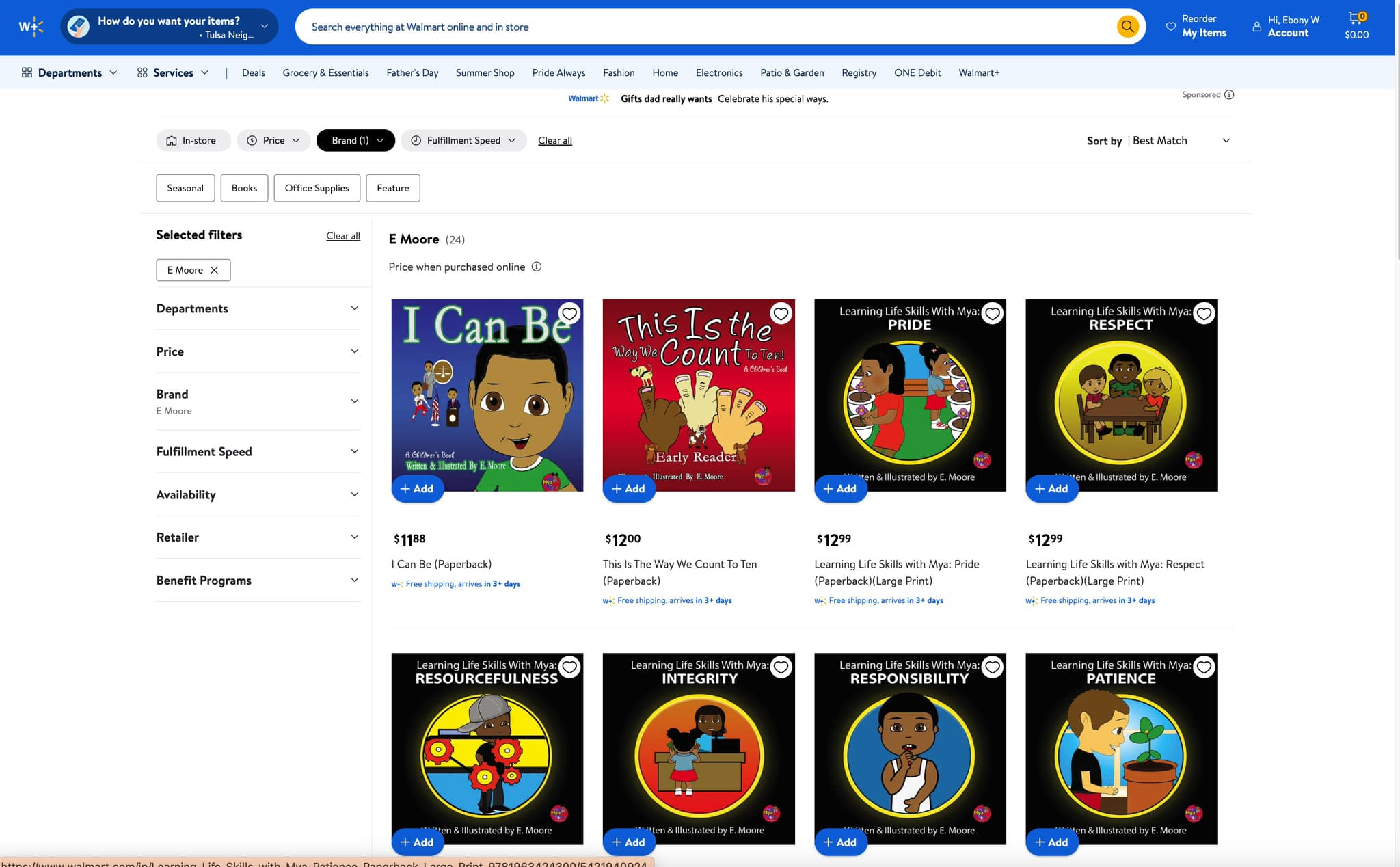Open the Price filter dropdown chip
1400x867 pixels.
pos(273,140)
